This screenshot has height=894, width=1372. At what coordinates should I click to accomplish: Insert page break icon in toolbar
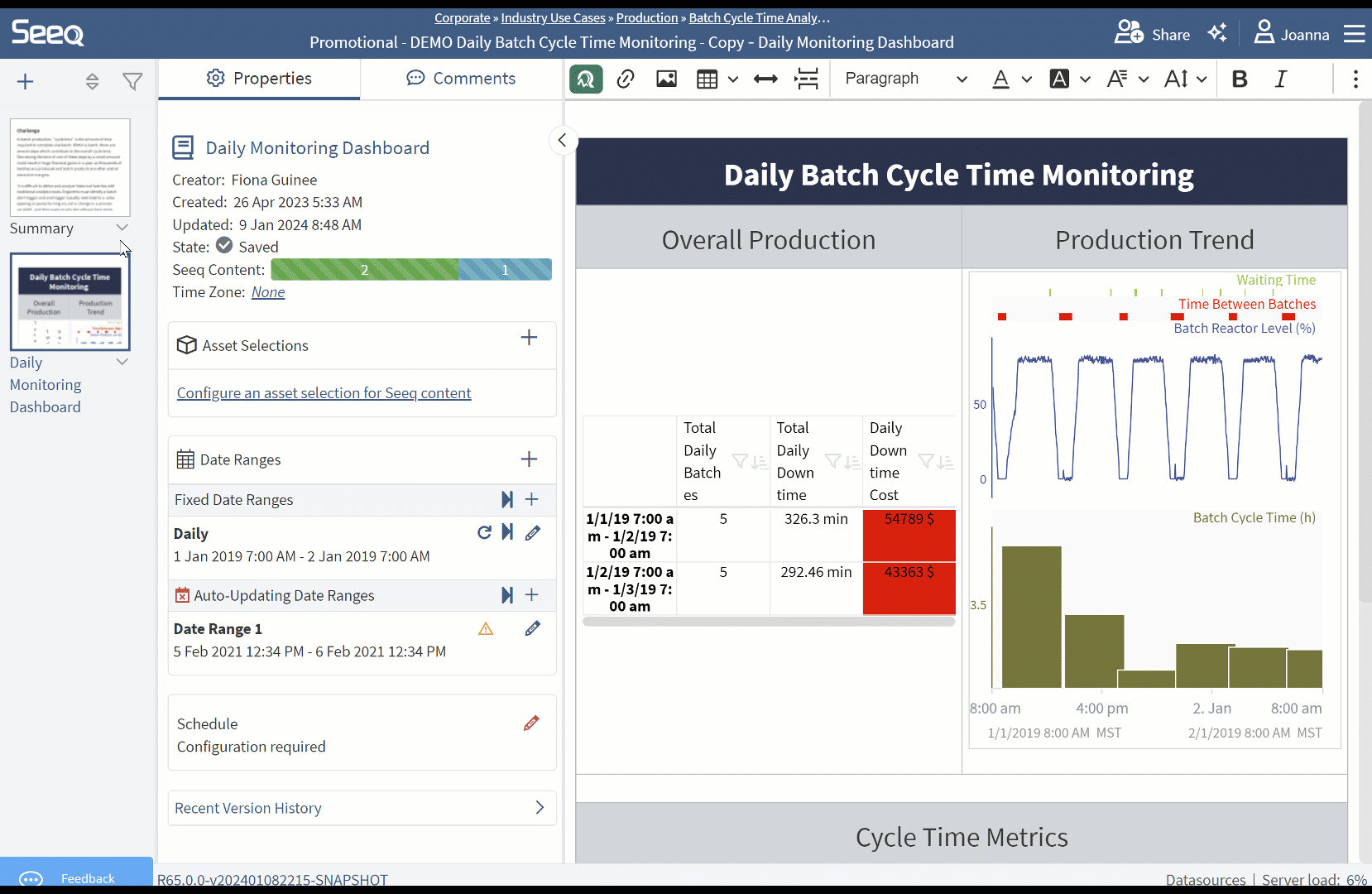point(806,79)
